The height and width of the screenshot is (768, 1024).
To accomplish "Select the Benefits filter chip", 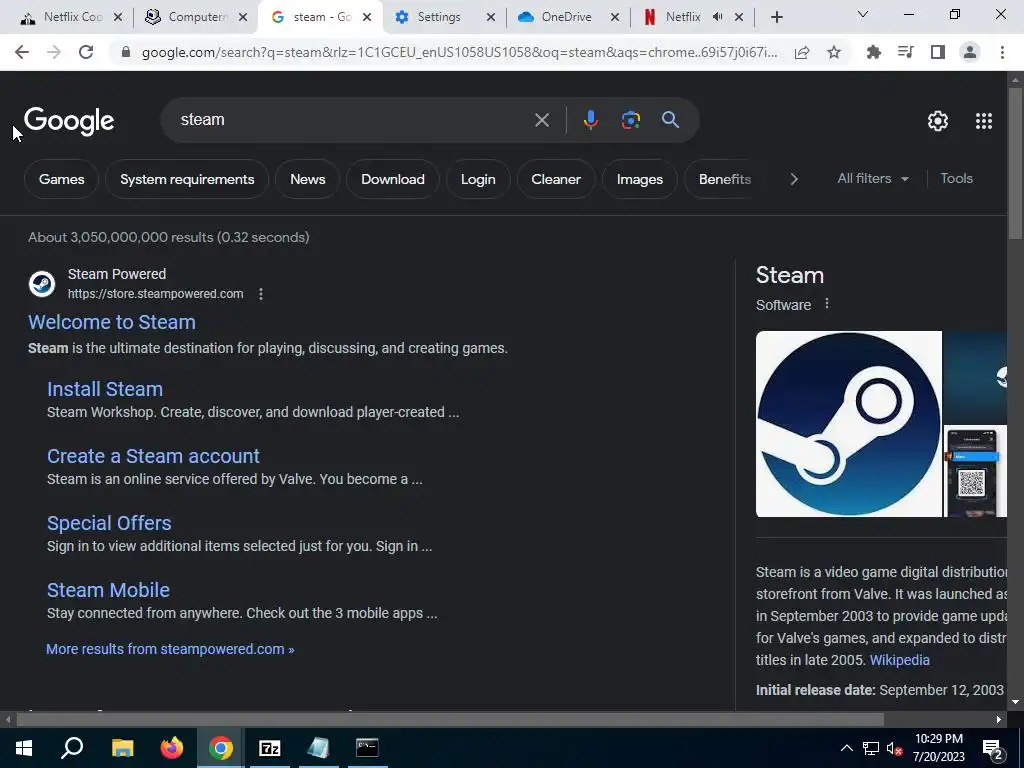I will (724, 179).
